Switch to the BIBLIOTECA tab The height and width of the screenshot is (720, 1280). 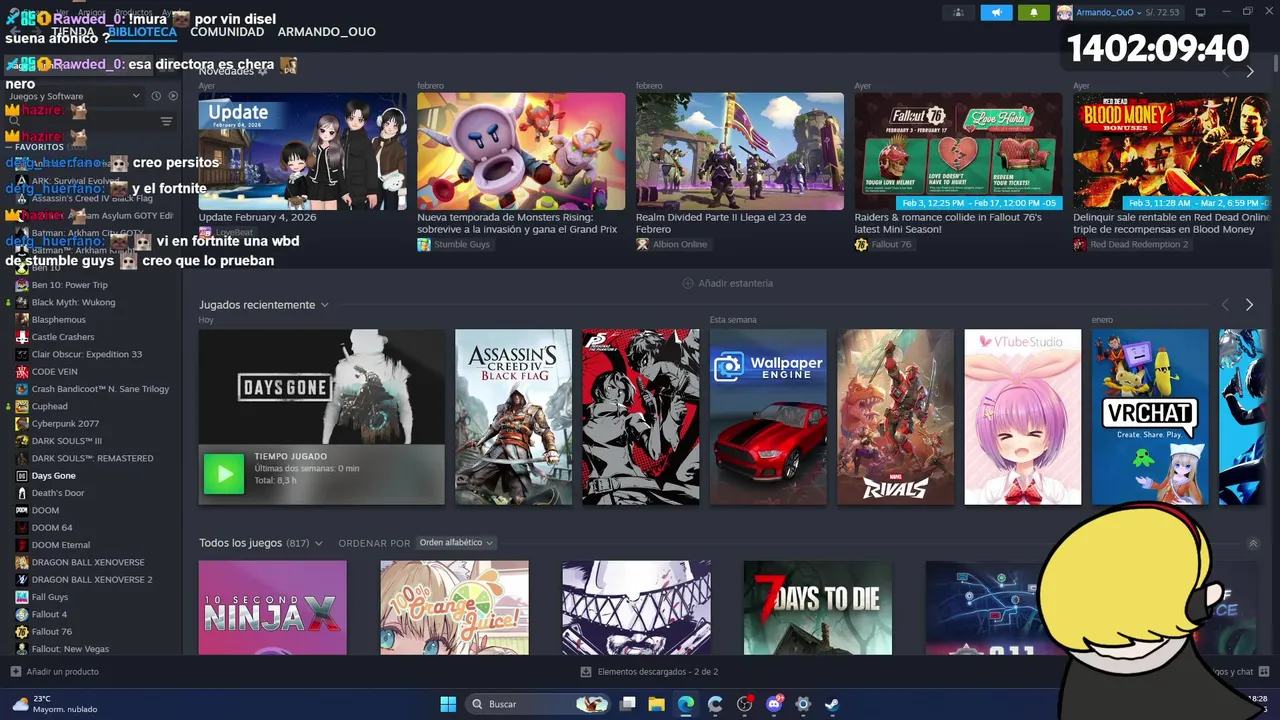coord(142,32)
